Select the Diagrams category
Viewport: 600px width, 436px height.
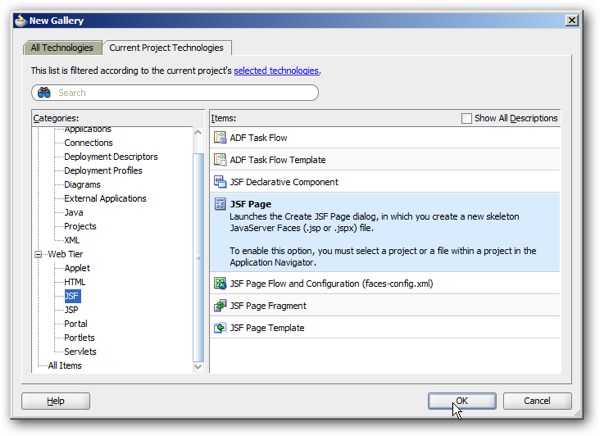pyautogui.click(x=82, y=185)
